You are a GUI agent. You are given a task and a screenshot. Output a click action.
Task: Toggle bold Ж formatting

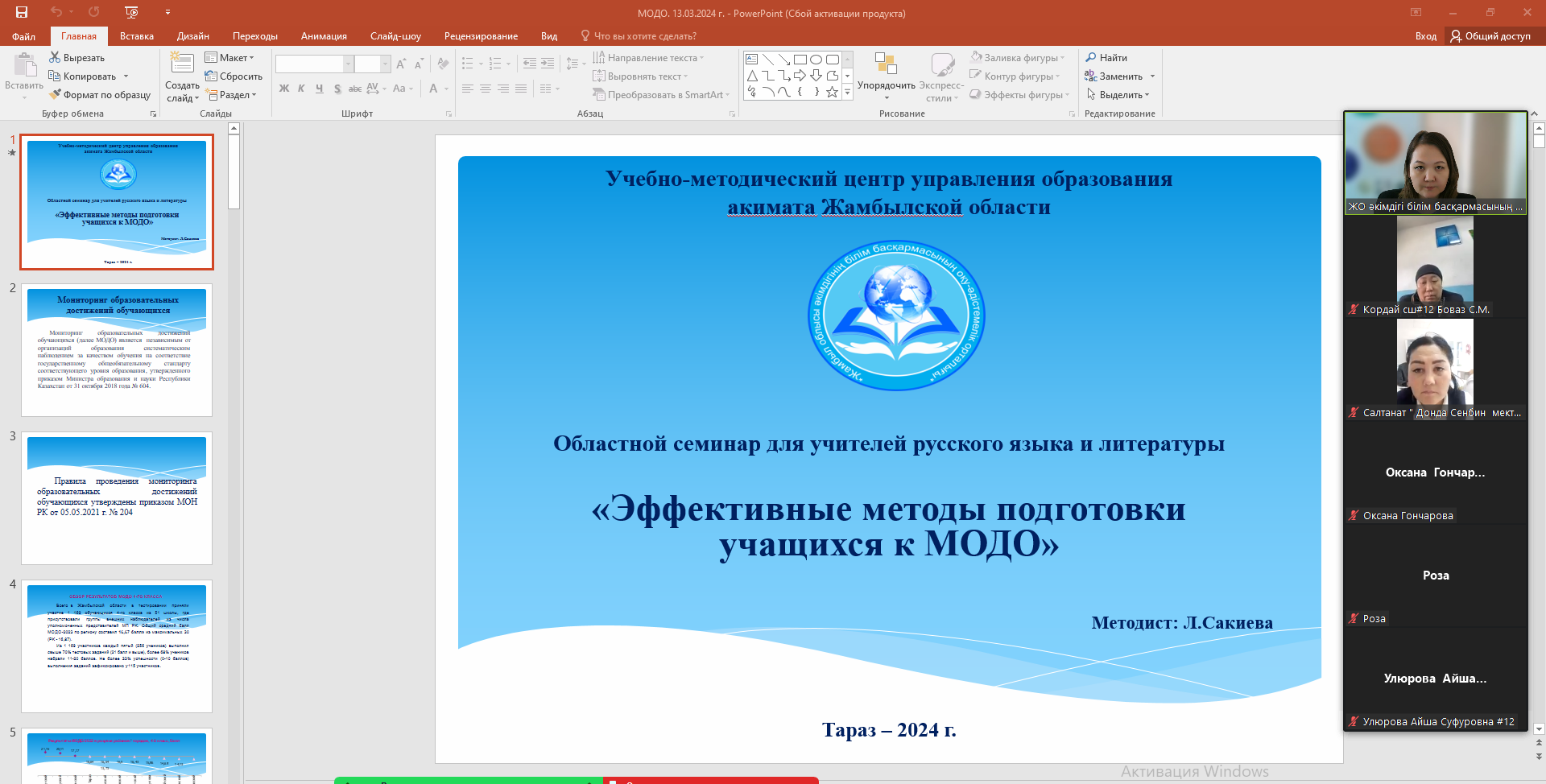(284, 89)
